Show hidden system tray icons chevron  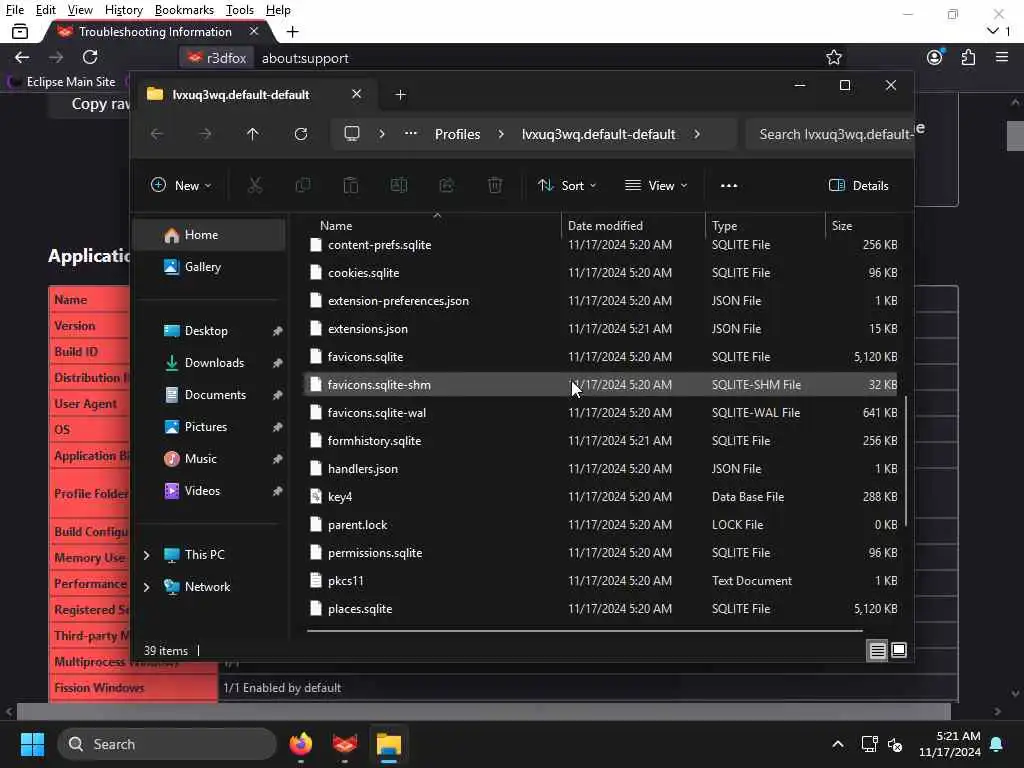pyautogui.click(x=838, y=744)
